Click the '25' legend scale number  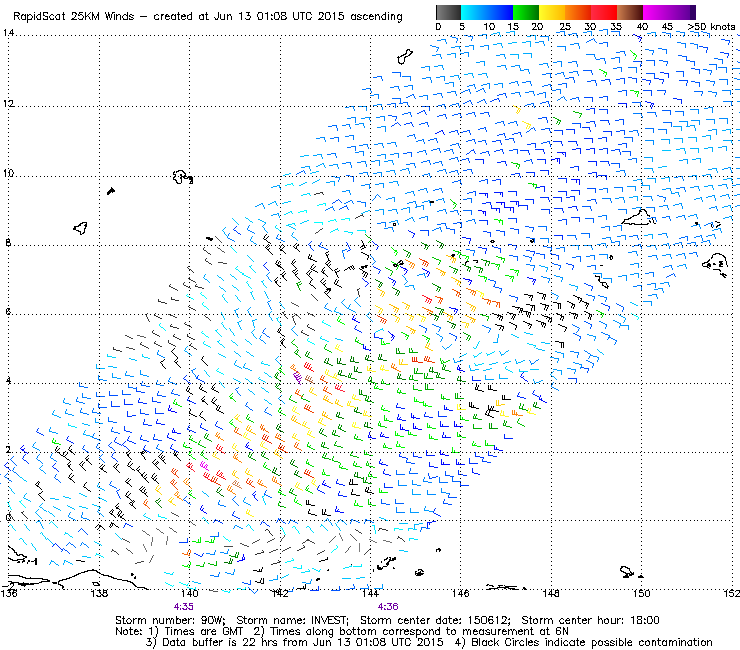pyautogui.click(x=565, y=27)
